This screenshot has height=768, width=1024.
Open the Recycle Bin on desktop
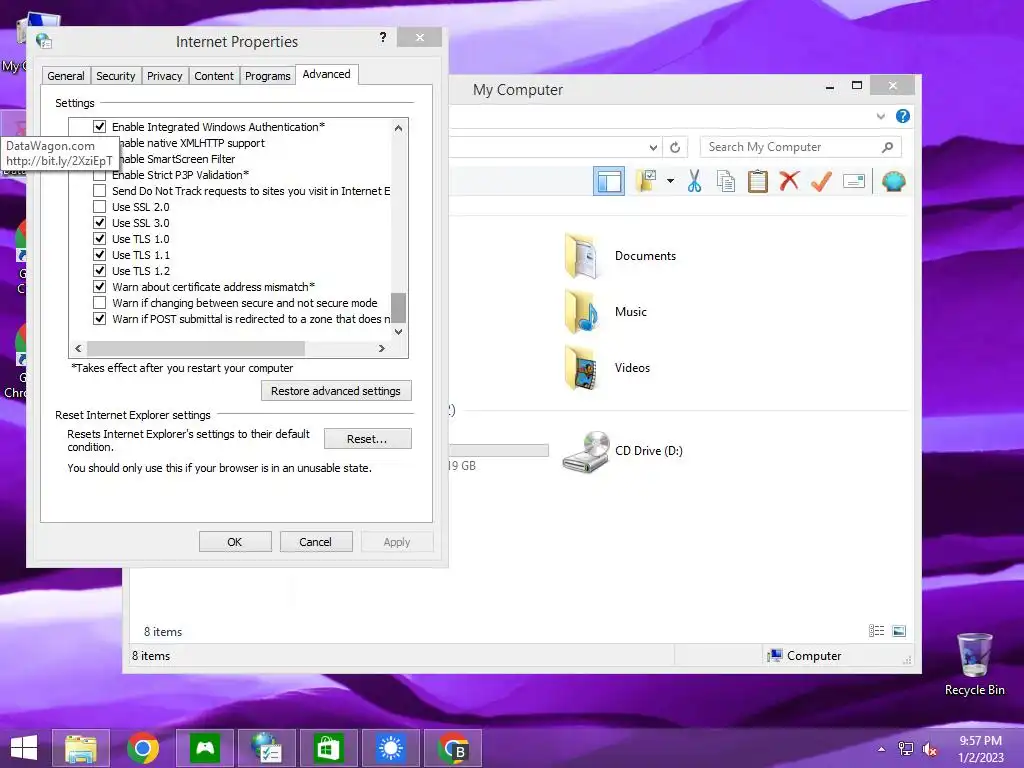(x=974, y=664)
